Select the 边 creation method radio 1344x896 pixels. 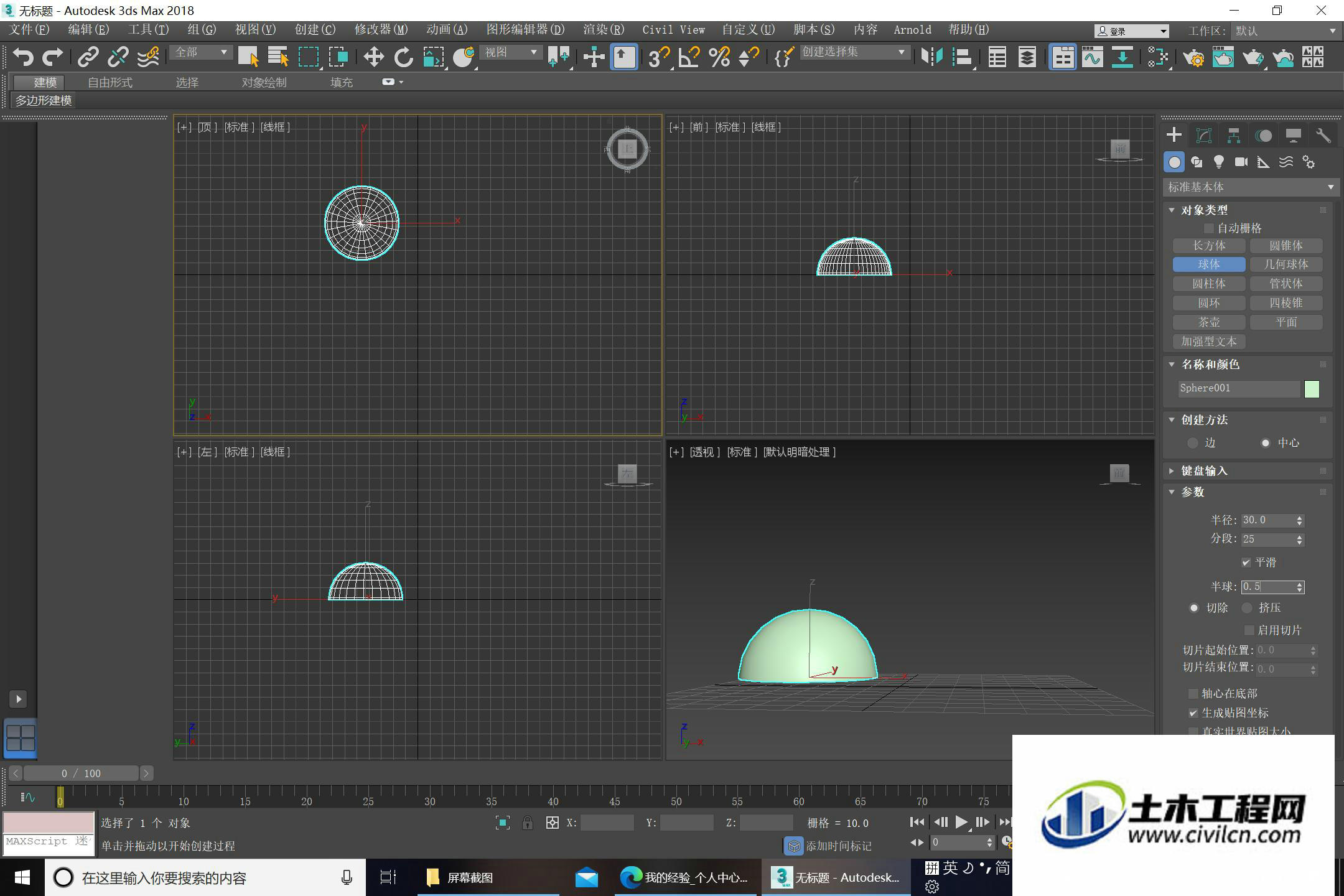[1193, 443]
